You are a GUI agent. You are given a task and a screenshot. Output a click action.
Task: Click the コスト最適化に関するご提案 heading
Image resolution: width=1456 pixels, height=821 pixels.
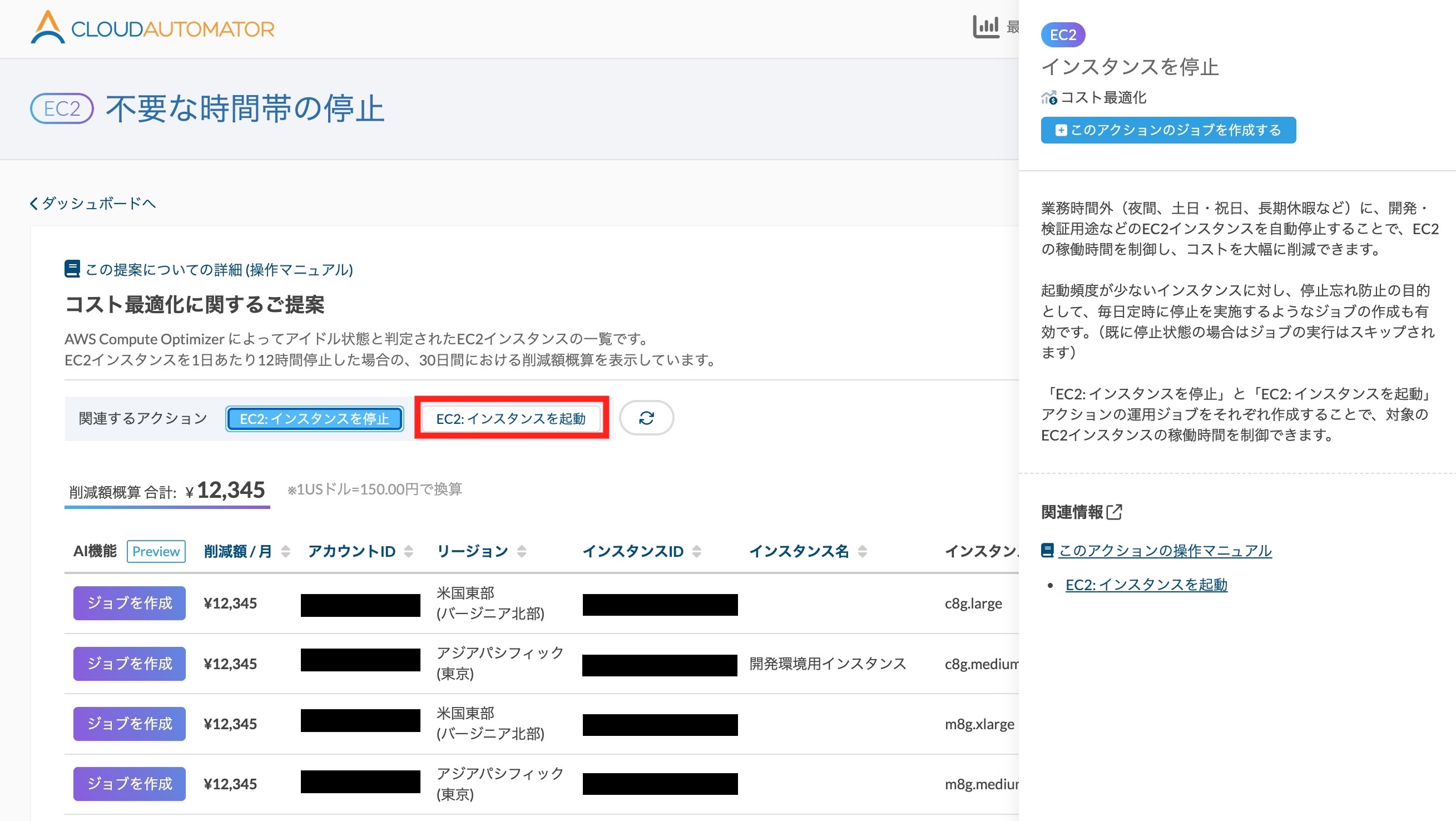195,305
